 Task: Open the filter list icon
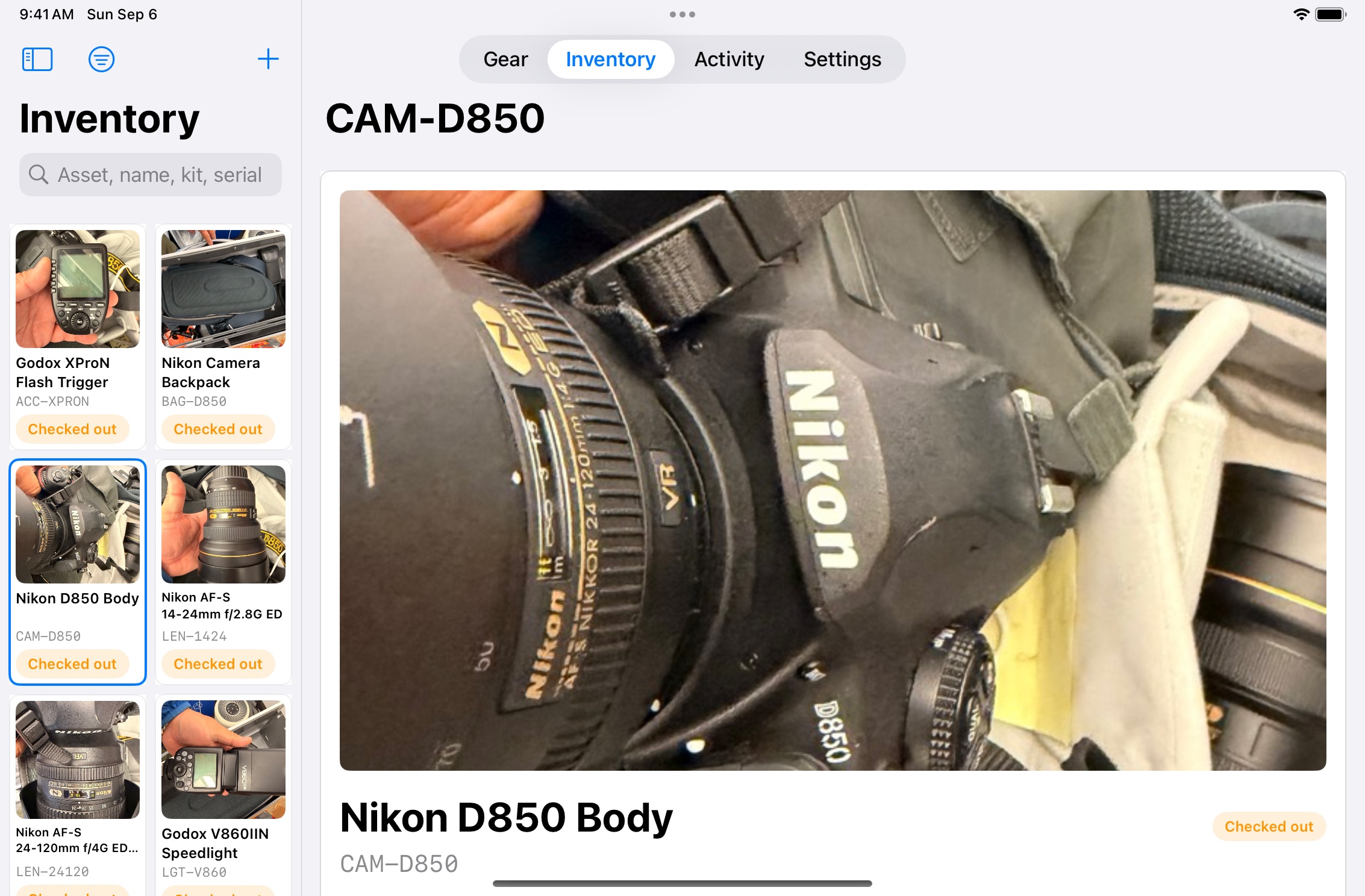[101, 59]
